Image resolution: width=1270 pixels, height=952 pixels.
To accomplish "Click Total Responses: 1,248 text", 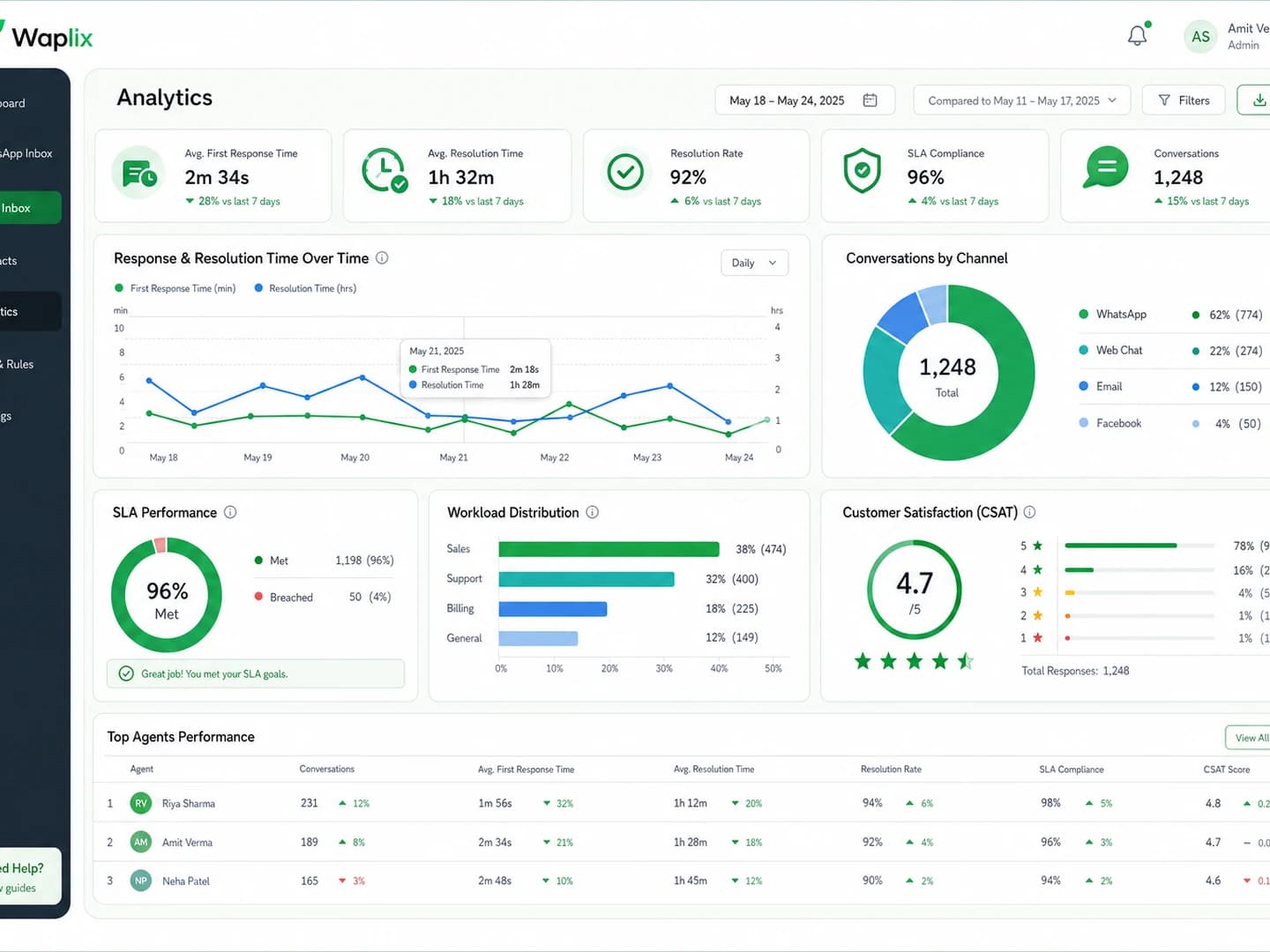I will 1075,671.
